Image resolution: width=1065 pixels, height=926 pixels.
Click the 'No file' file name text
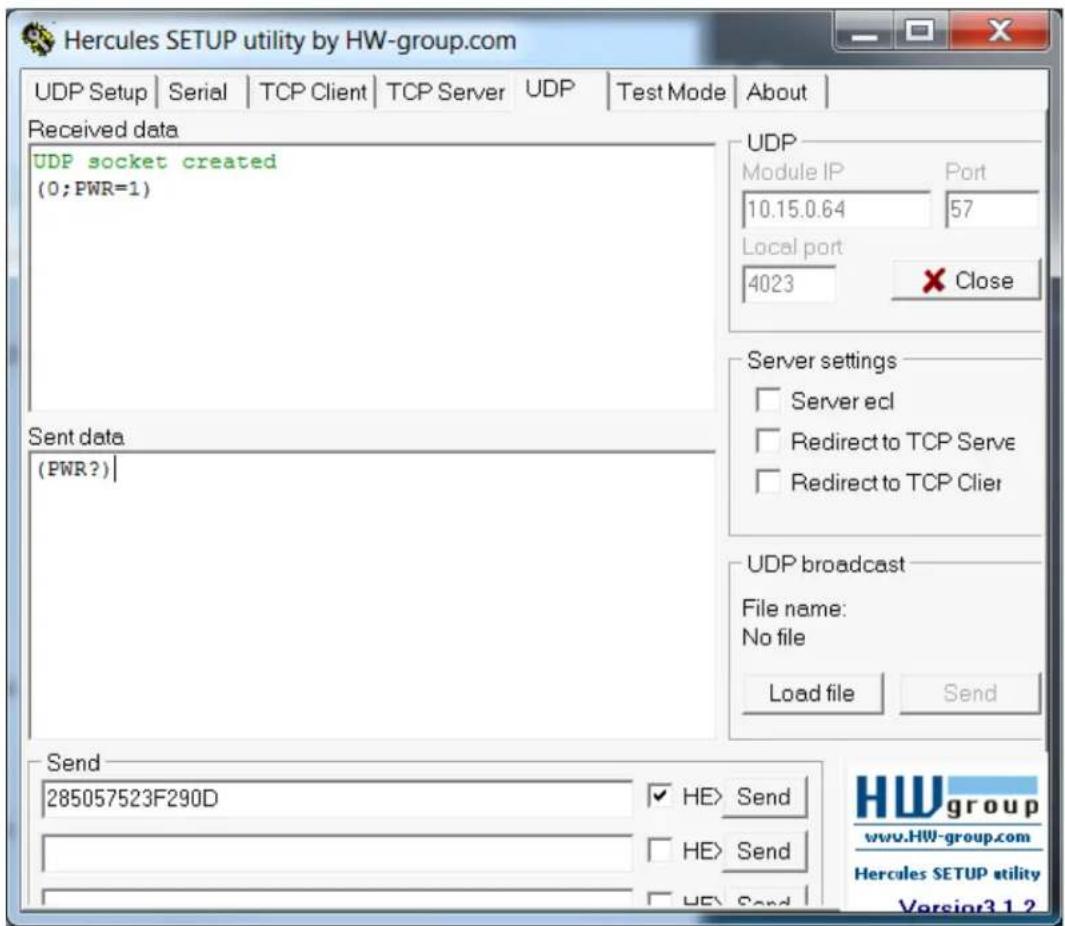[x=774, y=637]
